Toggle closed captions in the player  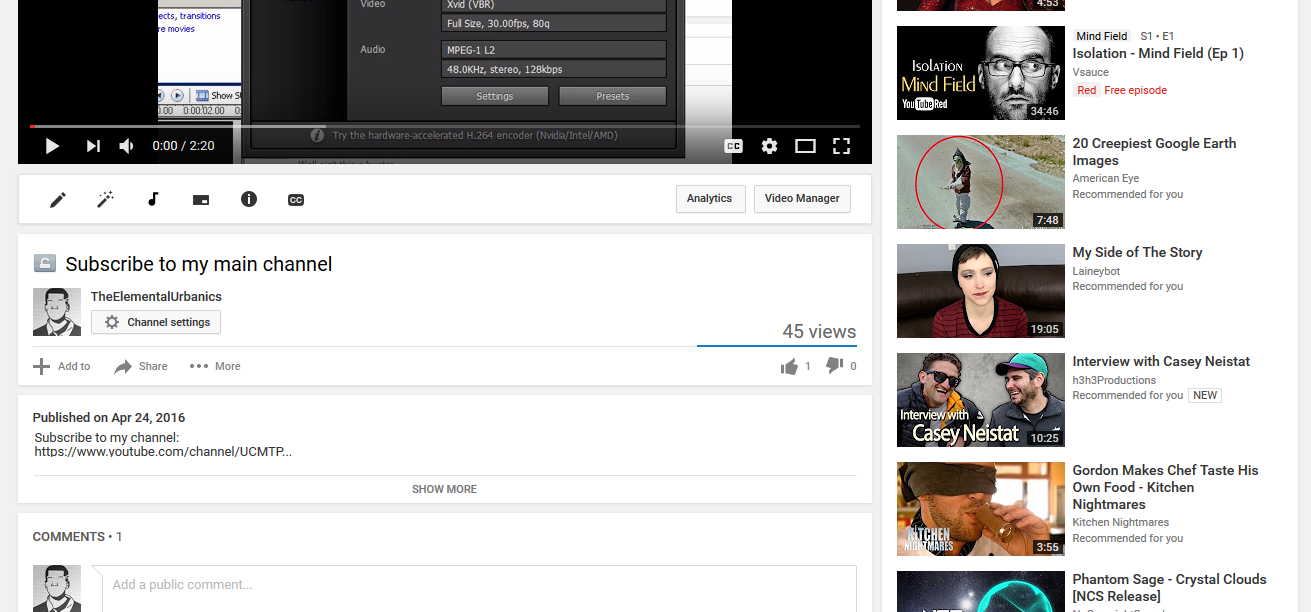tap(733, 146)
